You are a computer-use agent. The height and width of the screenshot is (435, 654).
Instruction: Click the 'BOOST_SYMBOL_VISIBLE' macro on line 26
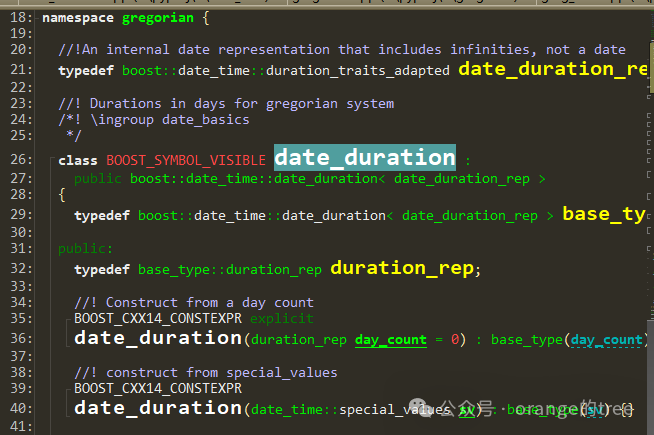pos(186,161)
